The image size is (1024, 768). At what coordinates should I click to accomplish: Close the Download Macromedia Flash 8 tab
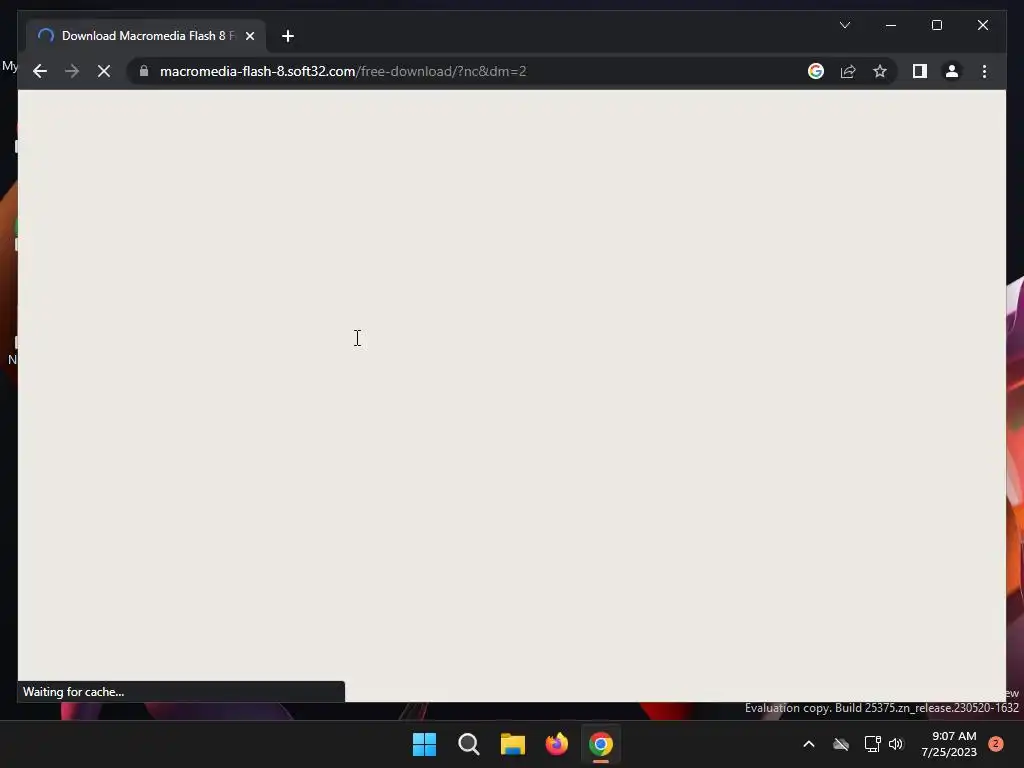[x=249, y=36]
